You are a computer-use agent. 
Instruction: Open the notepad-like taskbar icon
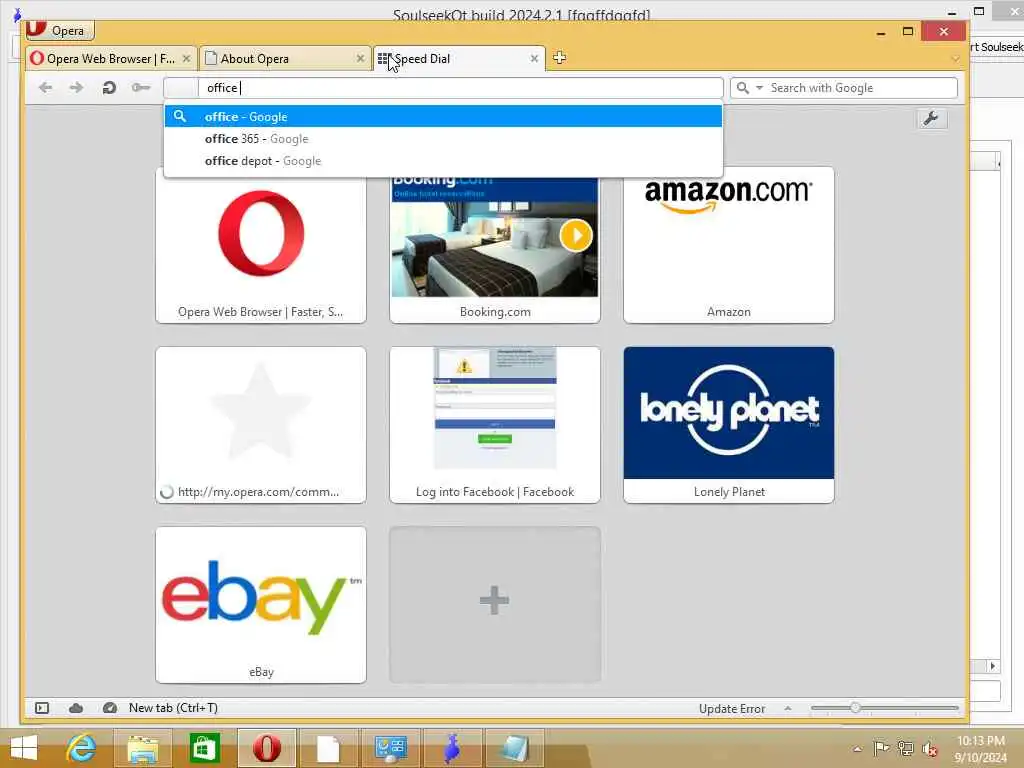pyautogui.click(x=515, y=748)
